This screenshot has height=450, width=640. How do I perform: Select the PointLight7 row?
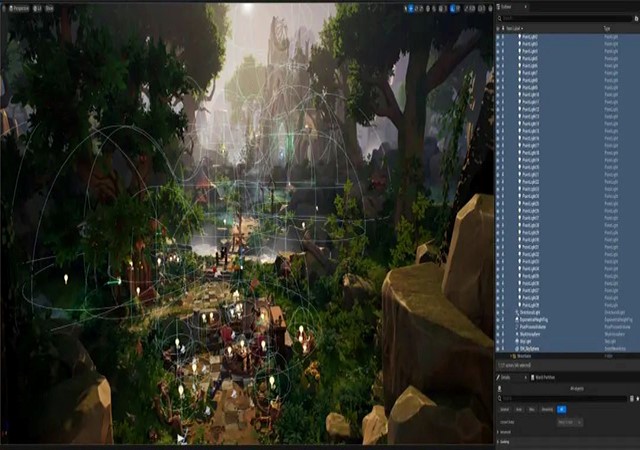pos(567,73)
